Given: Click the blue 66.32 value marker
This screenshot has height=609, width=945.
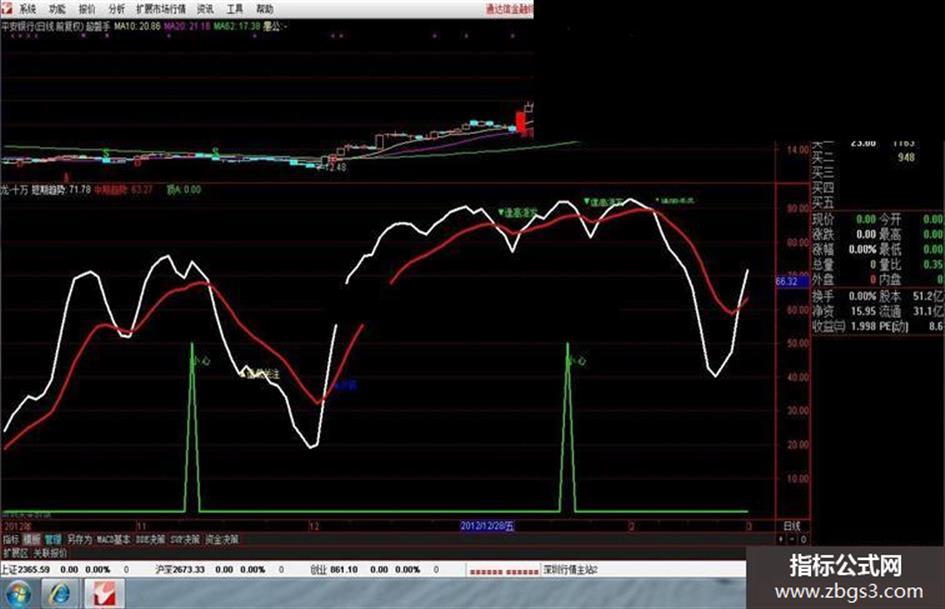Looking at the screenshot, I should pyautogui.click(x=791, y=282).
